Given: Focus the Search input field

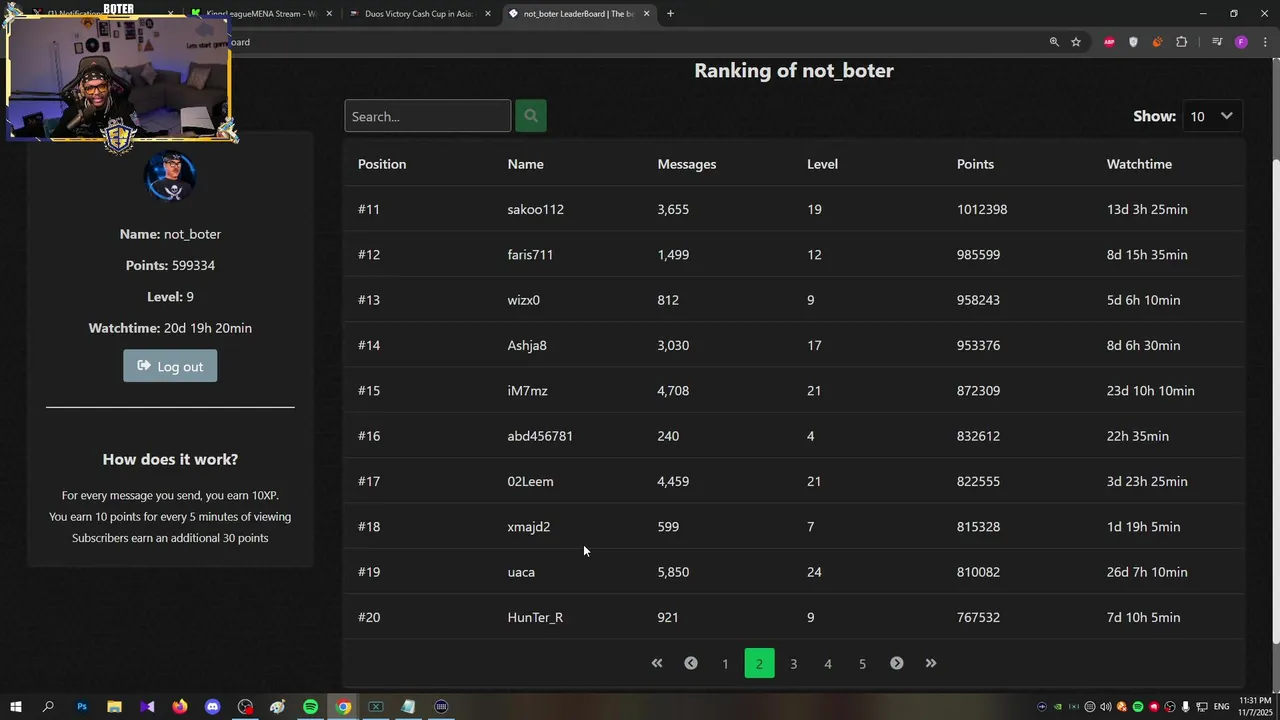Looking at the screenshot, I should (x=428, y=116).
